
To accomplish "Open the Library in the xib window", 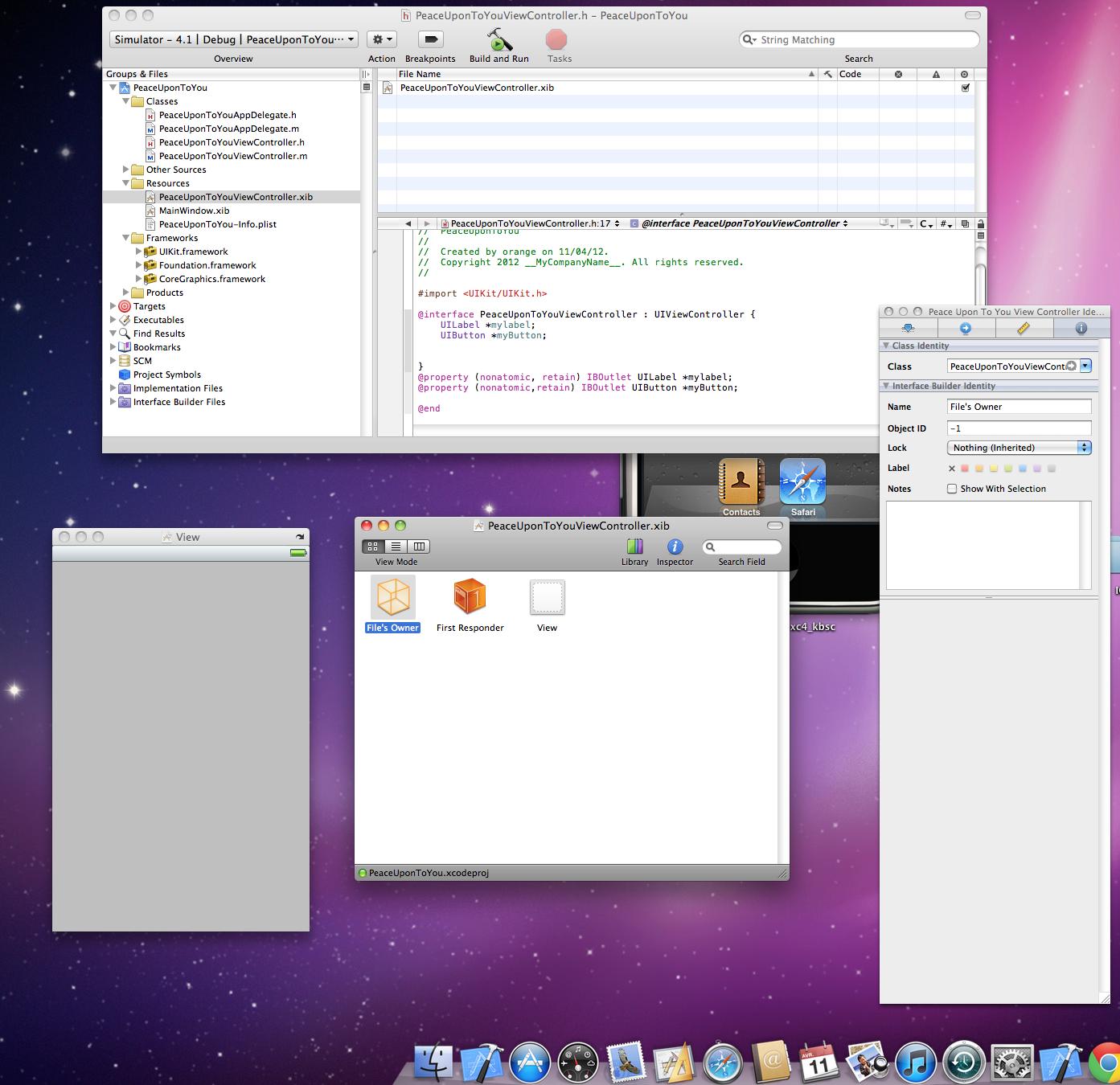I will point(635,547).
